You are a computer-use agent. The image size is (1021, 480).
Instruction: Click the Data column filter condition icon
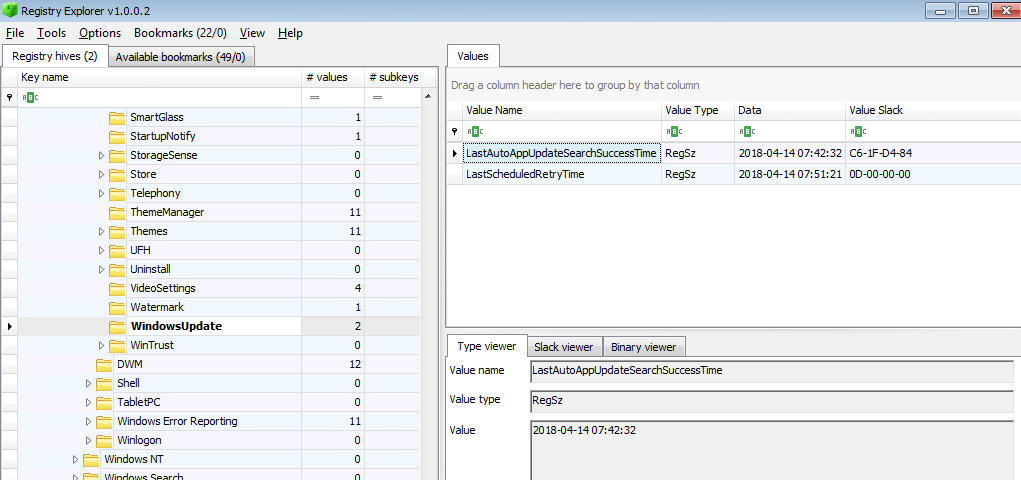tap(748, 132)
